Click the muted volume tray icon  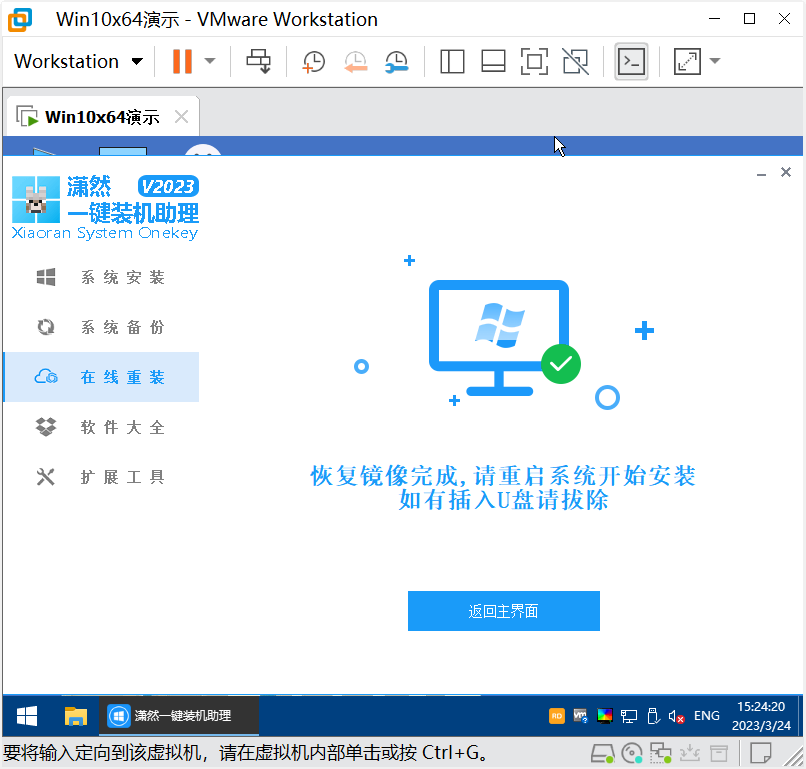point(677,716)
